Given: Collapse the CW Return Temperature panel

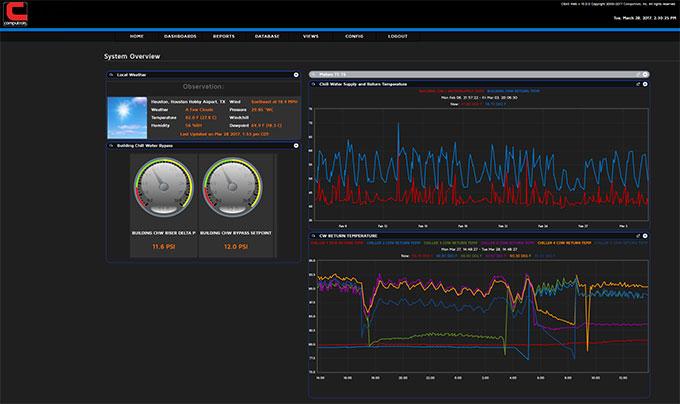Looking at the screenshot, I should coord(646,234).
